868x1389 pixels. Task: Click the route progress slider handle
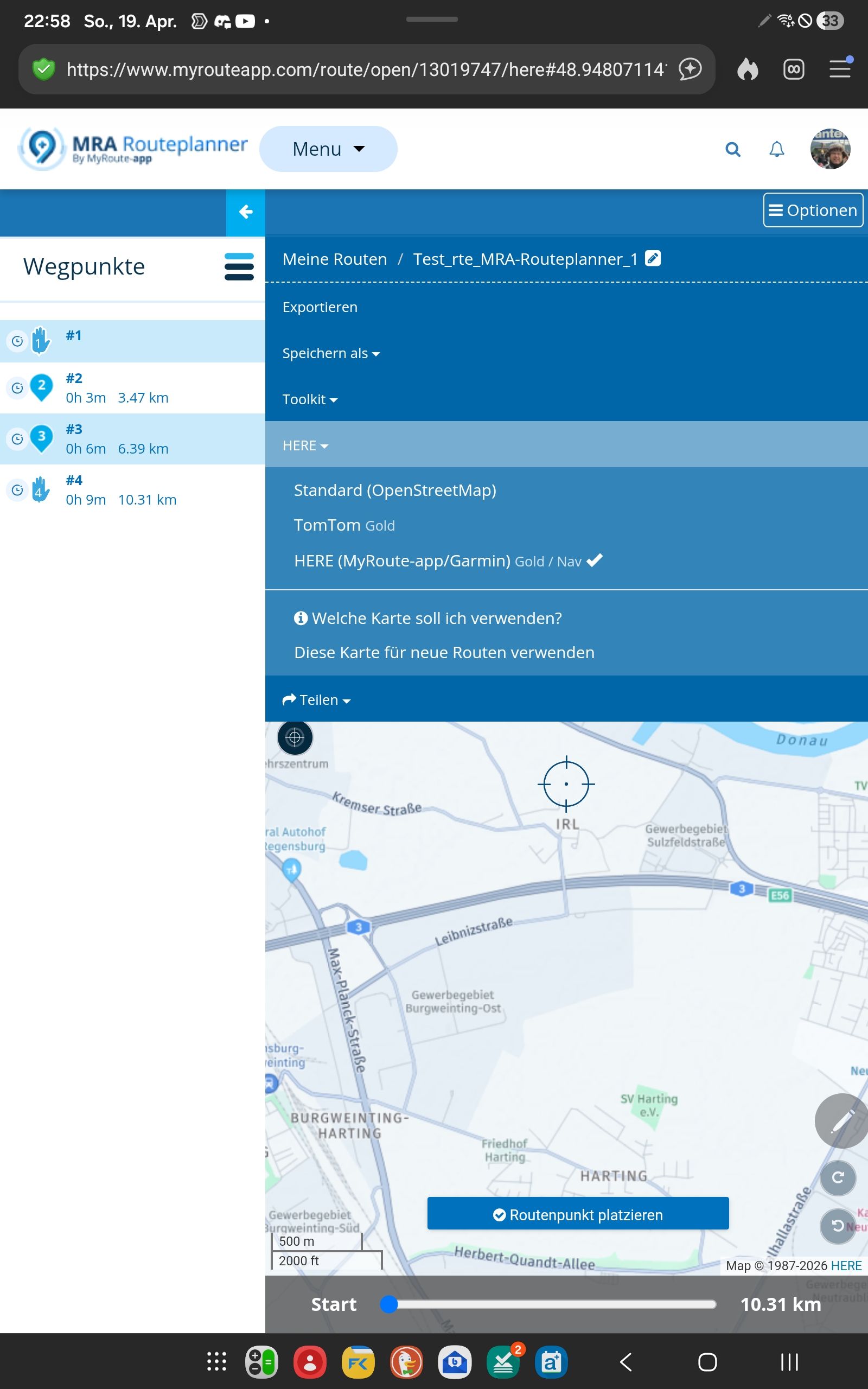click(x=389, y=1304)
